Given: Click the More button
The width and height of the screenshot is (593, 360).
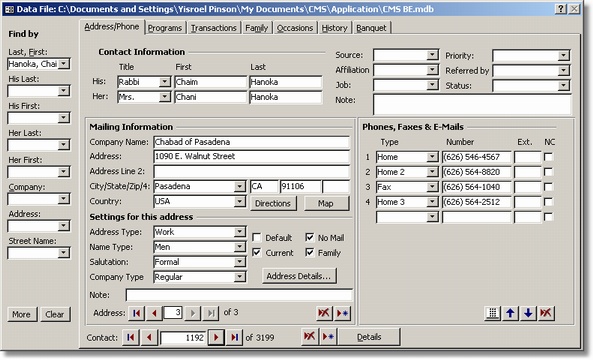Looking at the screenshot, I should pos(22,314).
